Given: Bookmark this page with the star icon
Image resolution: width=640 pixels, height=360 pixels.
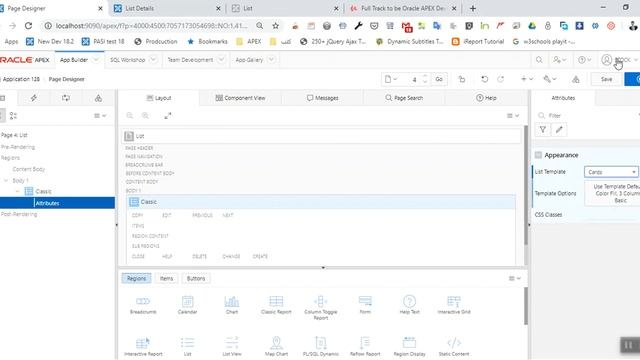Looking at the screenshot, I should click(276, 26).
